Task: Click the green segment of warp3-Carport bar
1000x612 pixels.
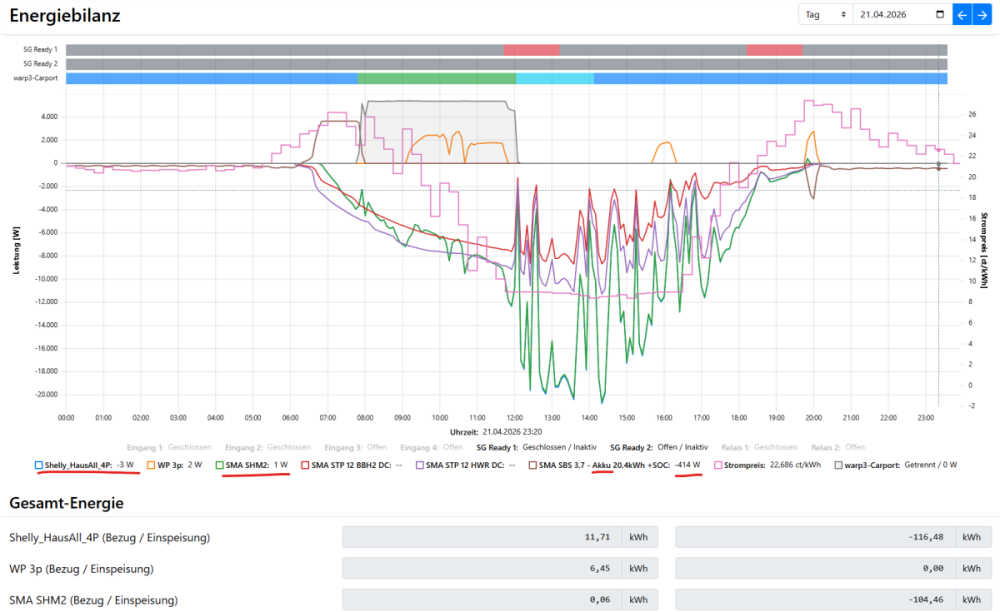Action: [x=436, y=78]
